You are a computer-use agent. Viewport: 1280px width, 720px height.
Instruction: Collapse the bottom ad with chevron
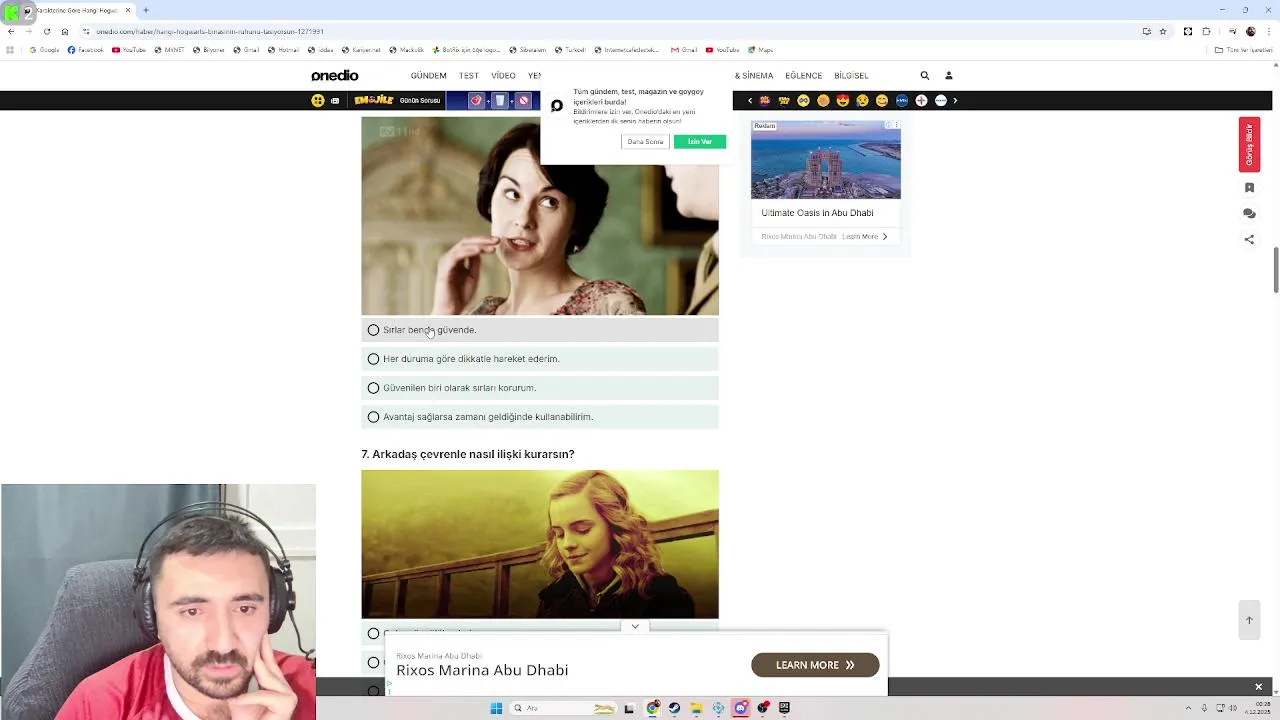tap(635, 627)
